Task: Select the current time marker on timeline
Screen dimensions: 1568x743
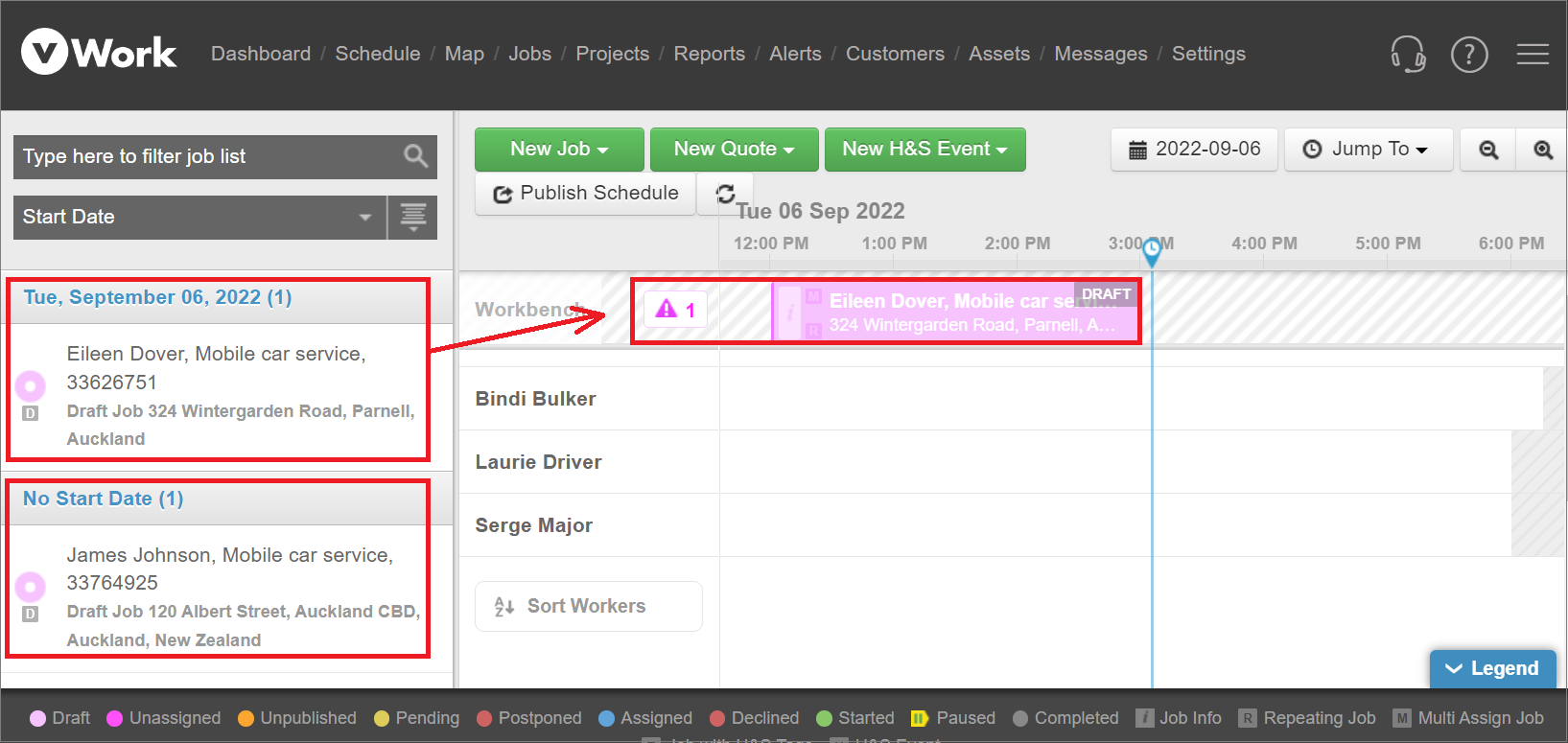Action: coord(1152,251)
